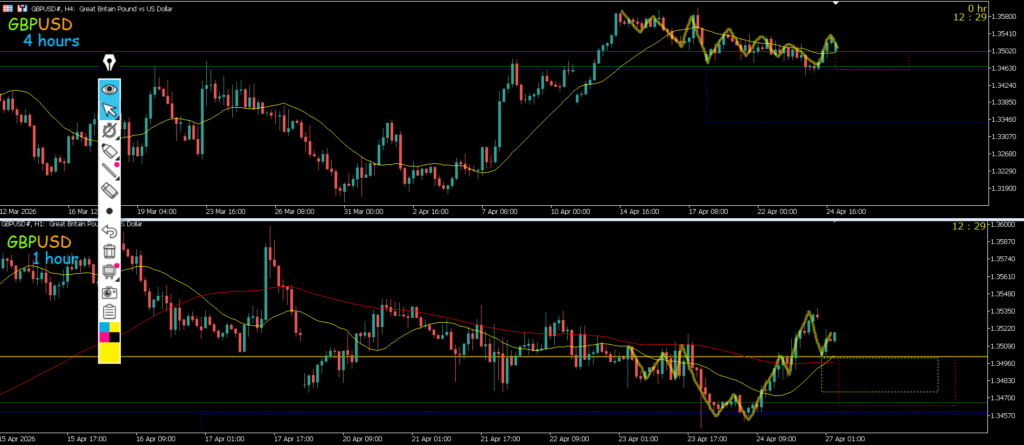Open the clipboard icon in toolbar
The image size is (1024, 445).
(110, 312)
